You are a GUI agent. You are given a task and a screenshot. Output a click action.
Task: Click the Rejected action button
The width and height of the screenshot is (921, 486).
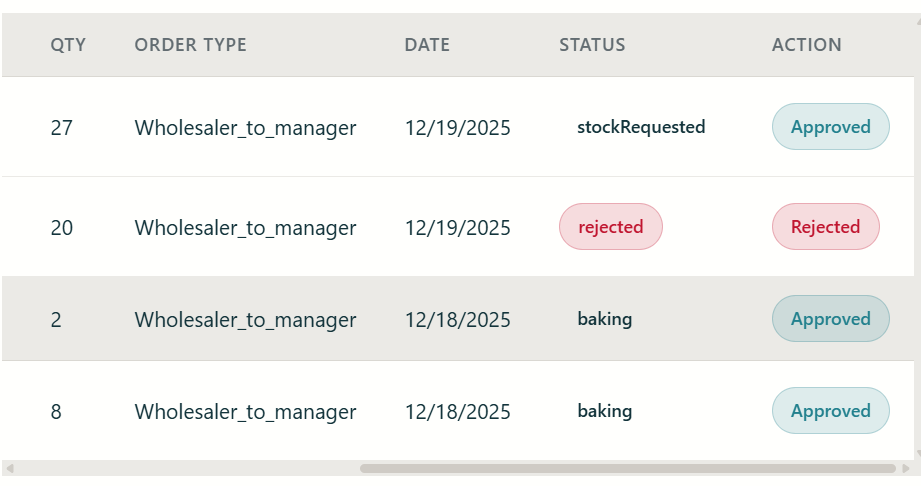pyautogui.click(x=825, y=227)
